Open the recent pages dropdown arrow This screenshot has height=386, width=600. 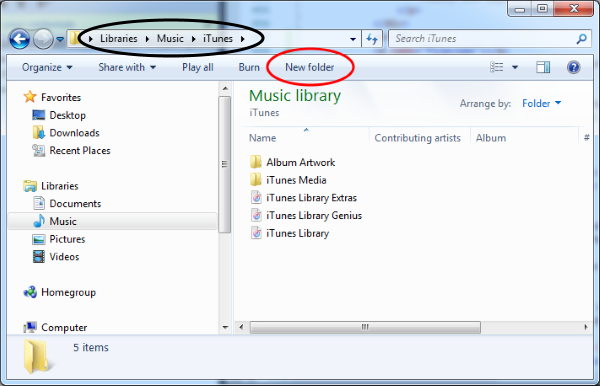point(60,39)
